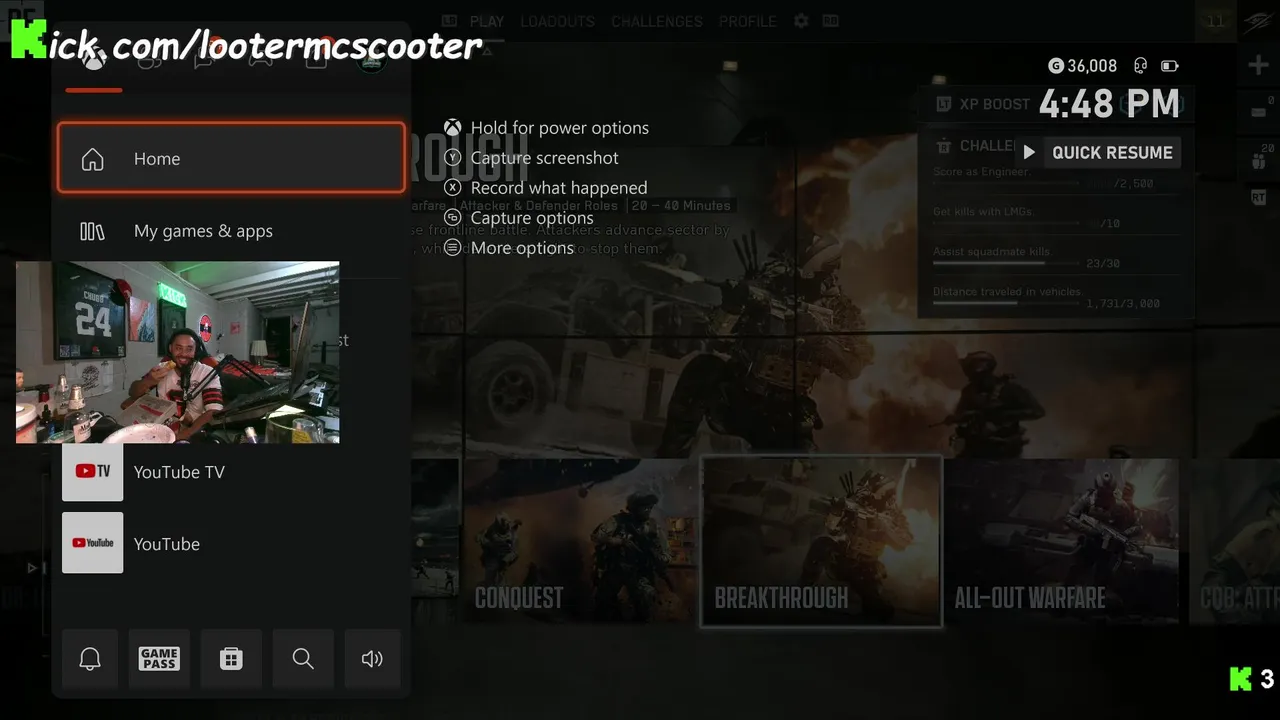Open the YouTube app entry
Viewport: 1280px width, 720px height.
[231, 543]
